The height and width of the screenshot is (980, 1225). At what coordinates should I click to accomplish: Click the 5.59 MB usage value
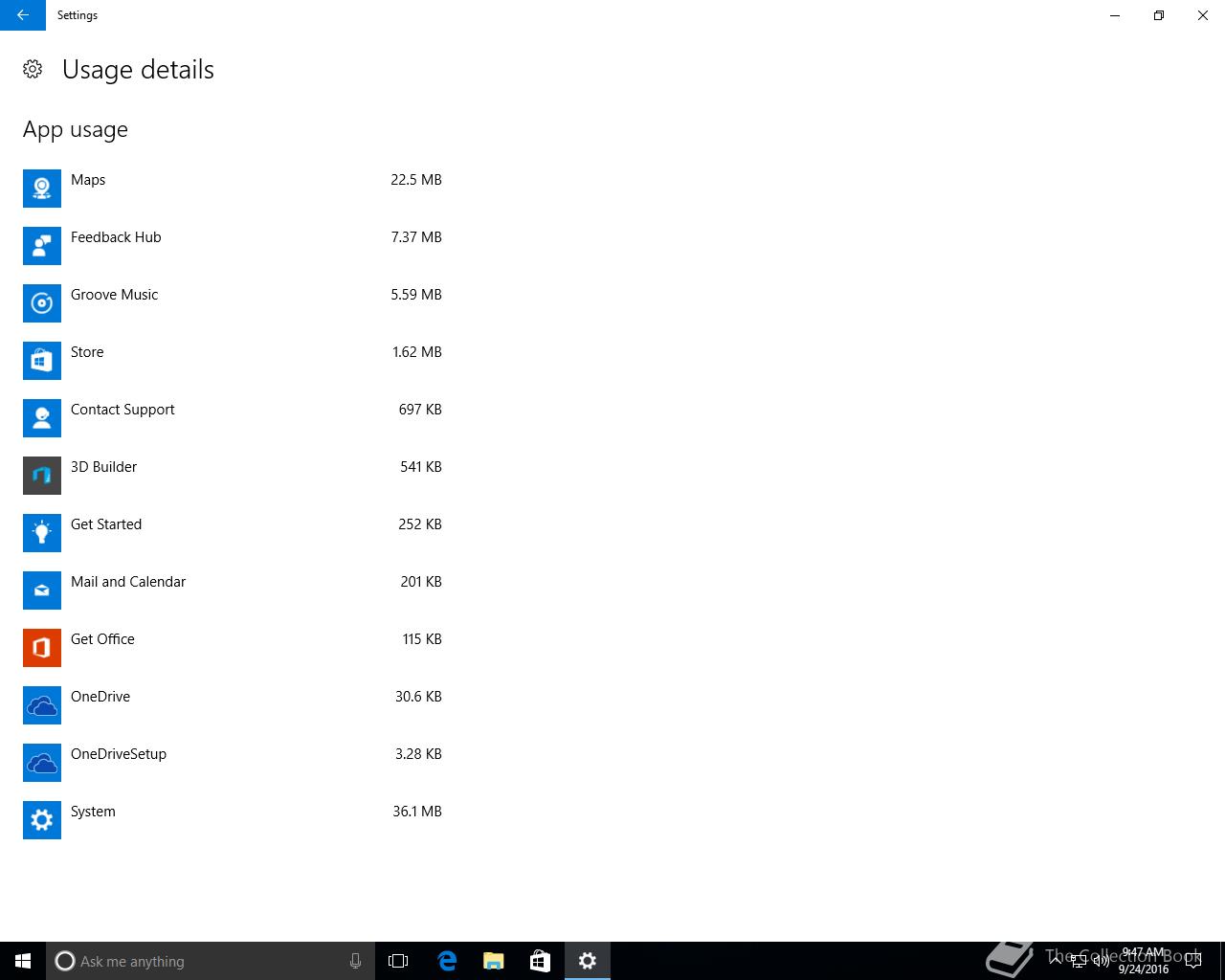coord(416,295)
